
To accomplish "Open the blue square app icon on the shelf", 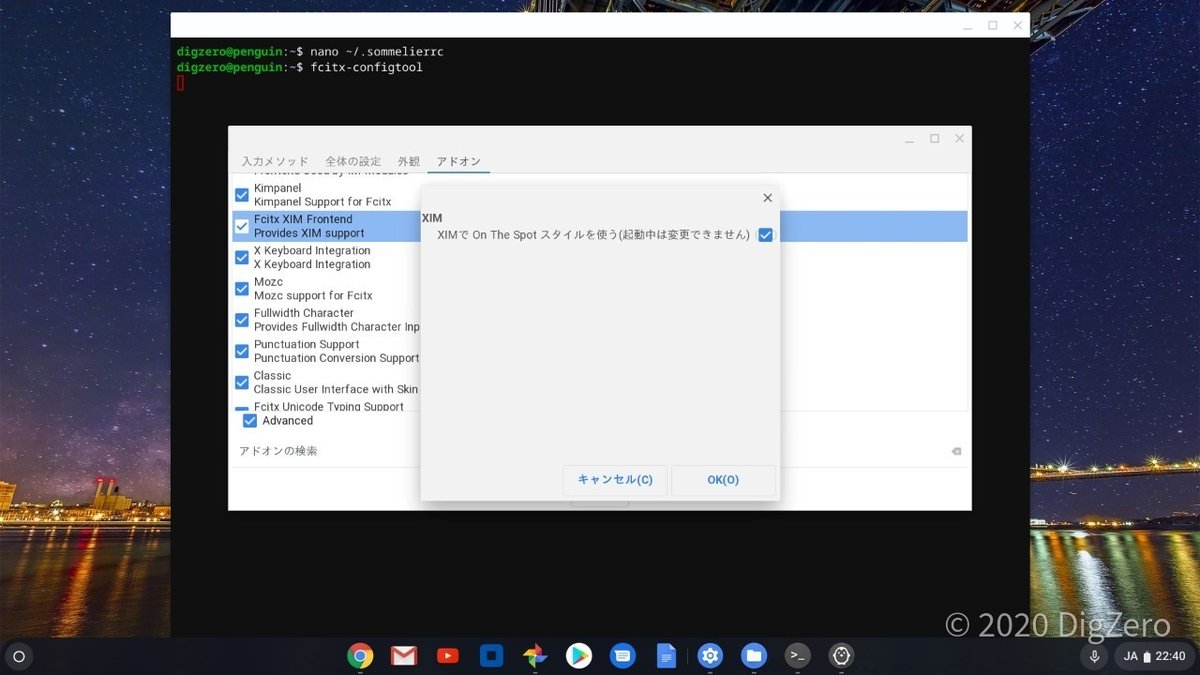I will tap(491, 656).
